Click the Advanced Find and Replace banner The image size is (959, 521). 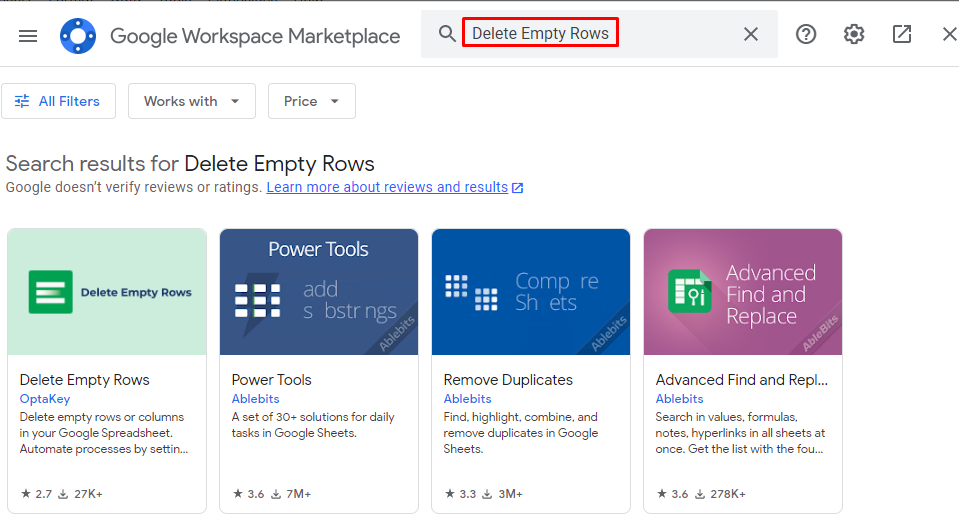click(x=742, y=292)
